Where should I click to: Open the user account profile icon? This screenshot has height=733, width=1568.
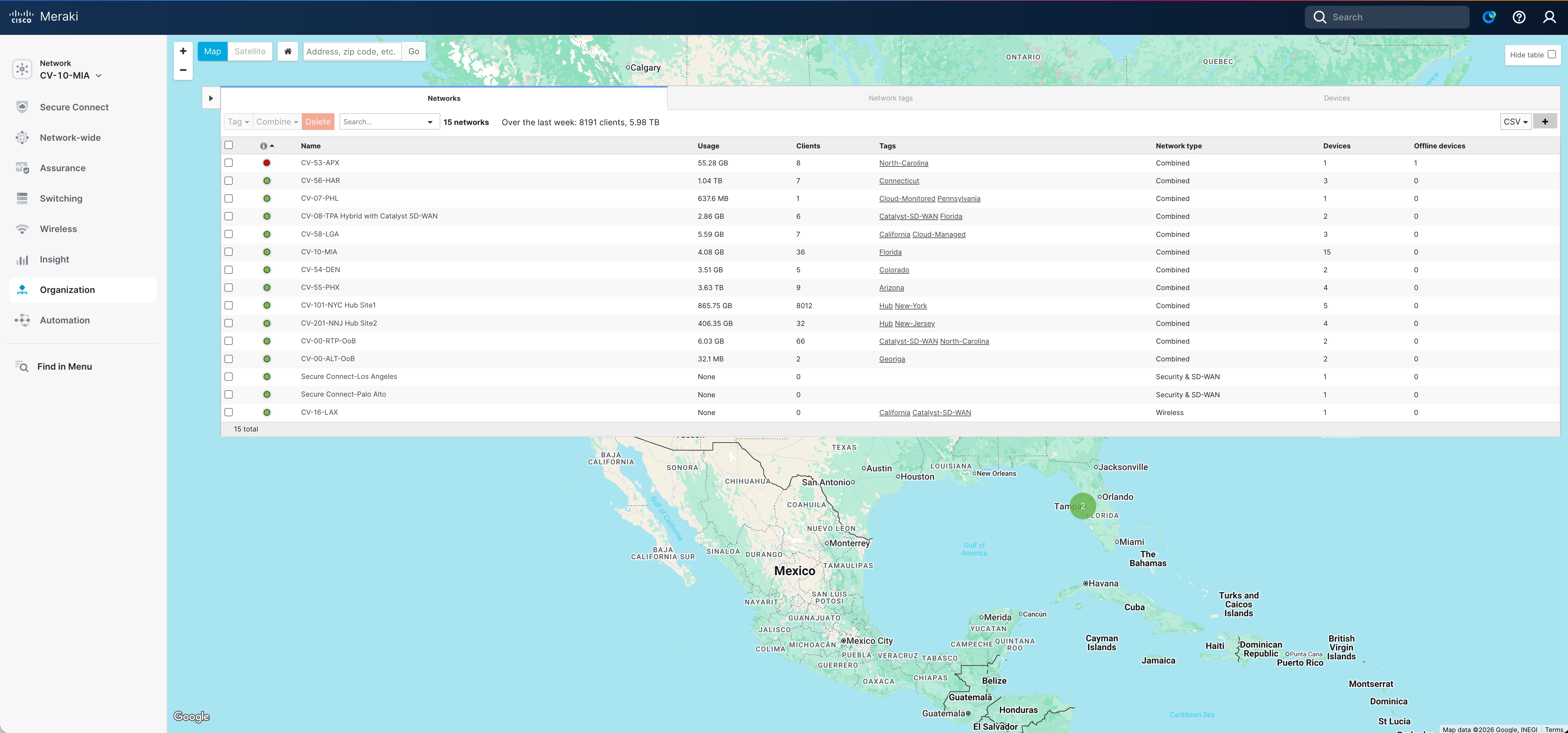pos(1549,17)
